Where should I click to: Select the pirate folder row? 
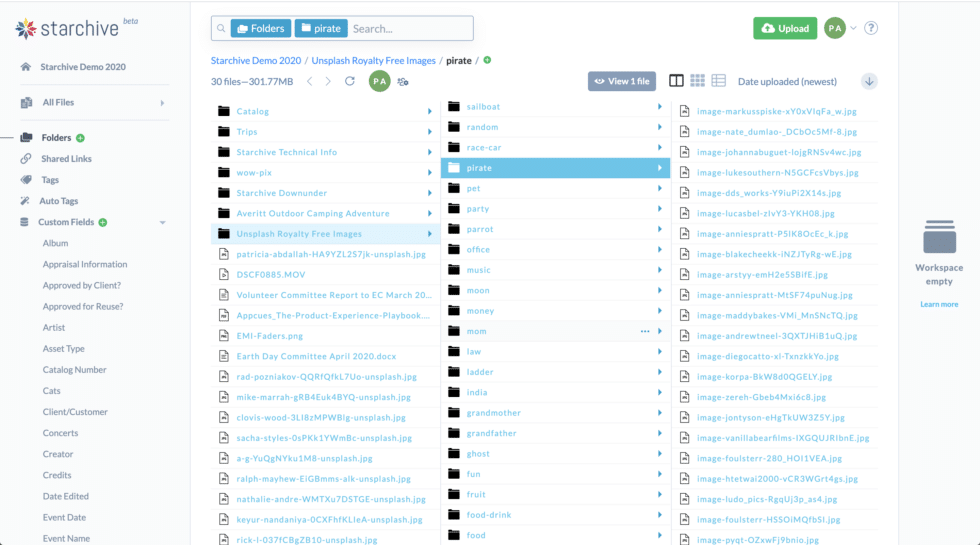(x=556, y=168)
